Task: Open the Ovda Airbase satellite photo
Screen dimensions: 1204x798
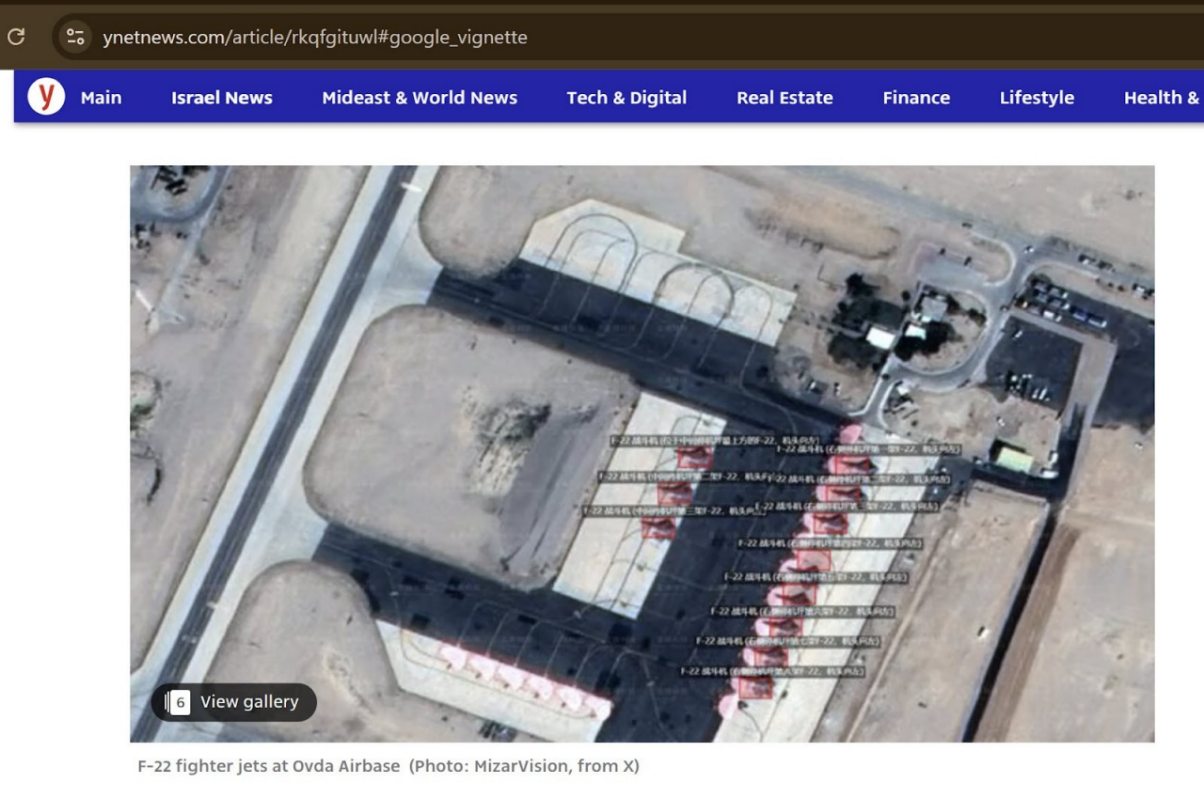Action: tap(642, 454)
